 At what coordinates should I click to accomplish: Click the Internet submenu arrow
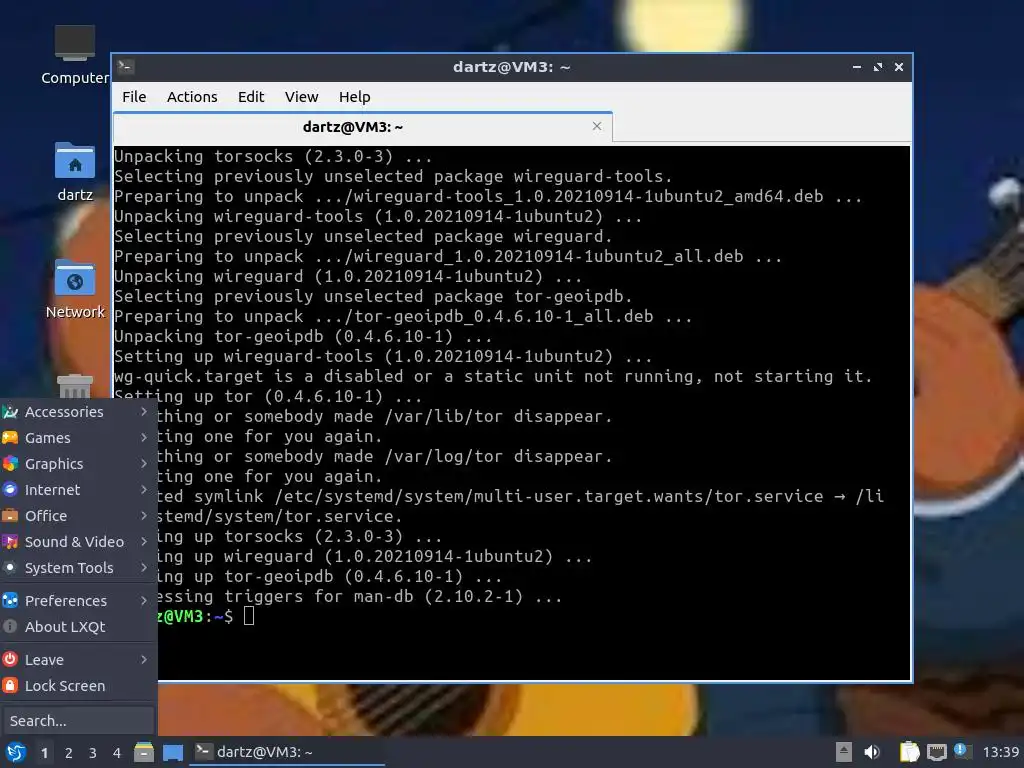[144, 490]
